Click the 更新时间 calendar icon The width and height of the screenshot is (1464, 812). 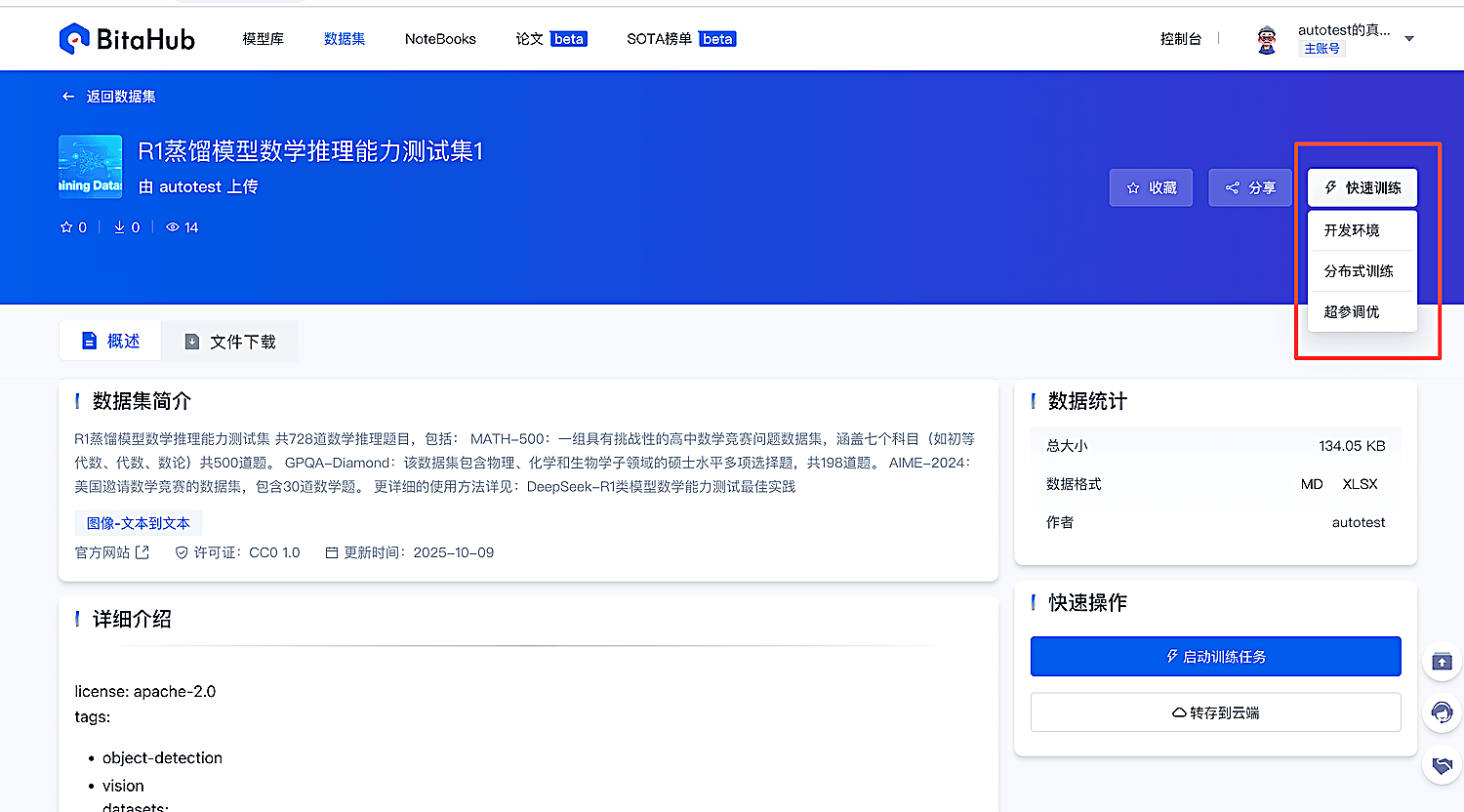coord(332,552)
